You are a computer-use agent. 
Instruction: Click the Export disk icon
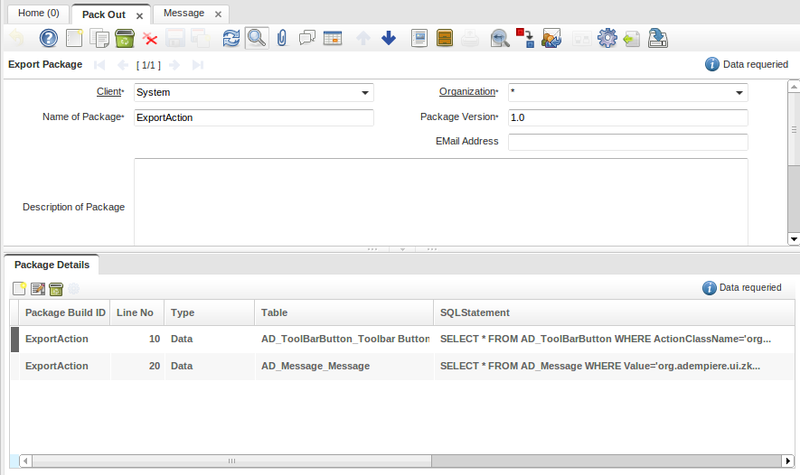pos(658,38)
